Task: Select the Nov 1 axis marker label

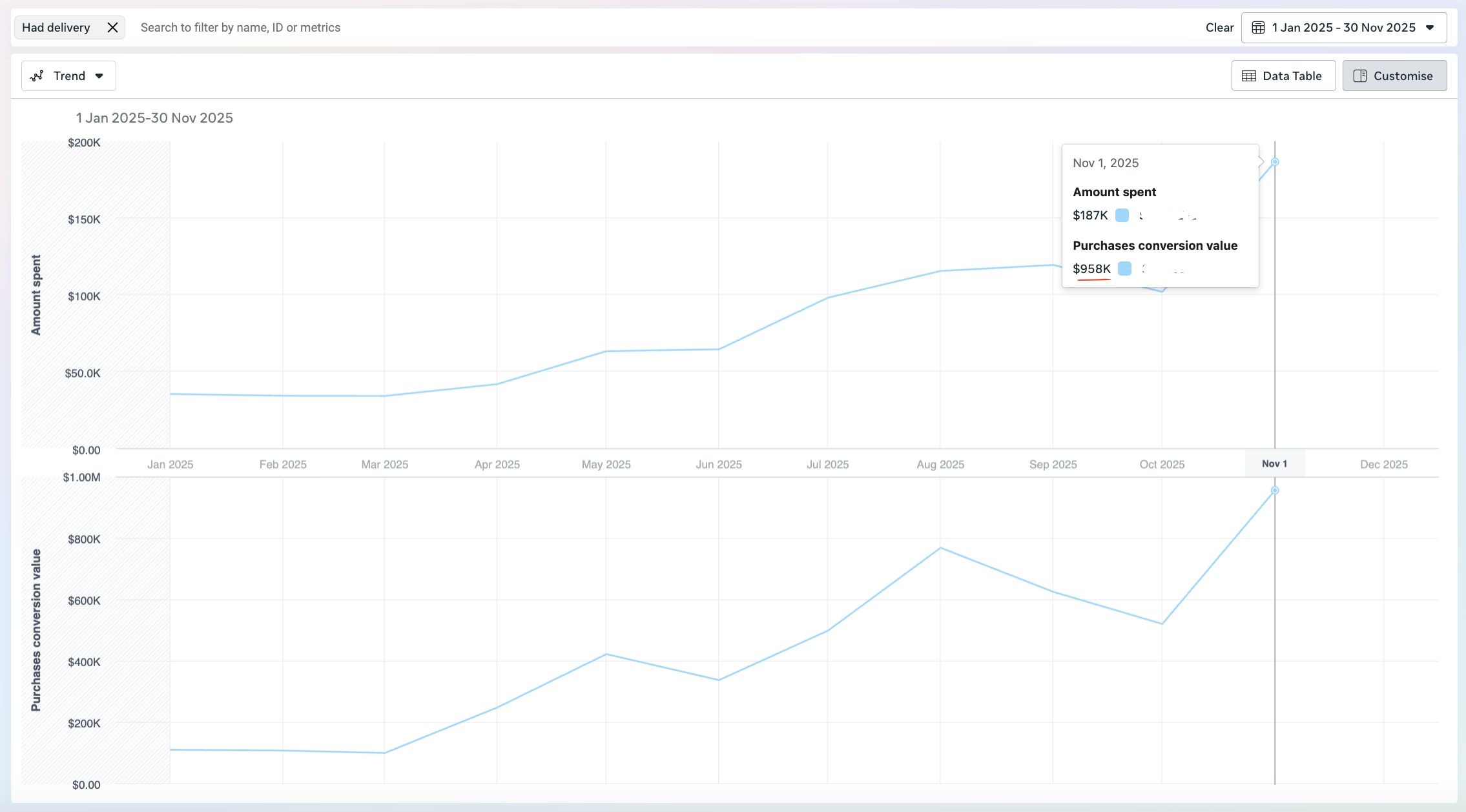Action: click(x=1274, y=463)
